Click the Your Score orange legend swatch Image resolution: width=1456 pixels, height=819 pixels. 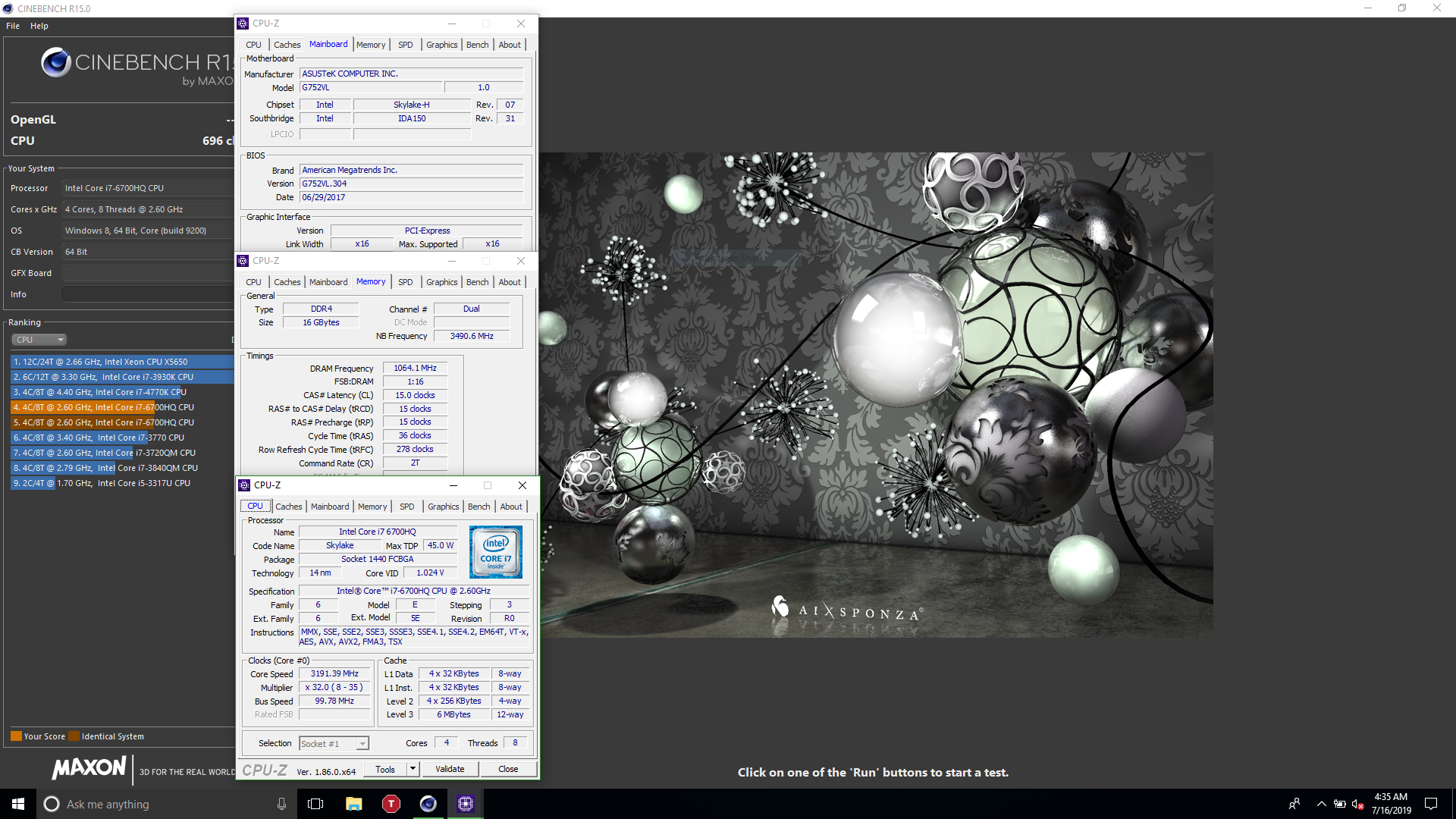pos(16,736)
